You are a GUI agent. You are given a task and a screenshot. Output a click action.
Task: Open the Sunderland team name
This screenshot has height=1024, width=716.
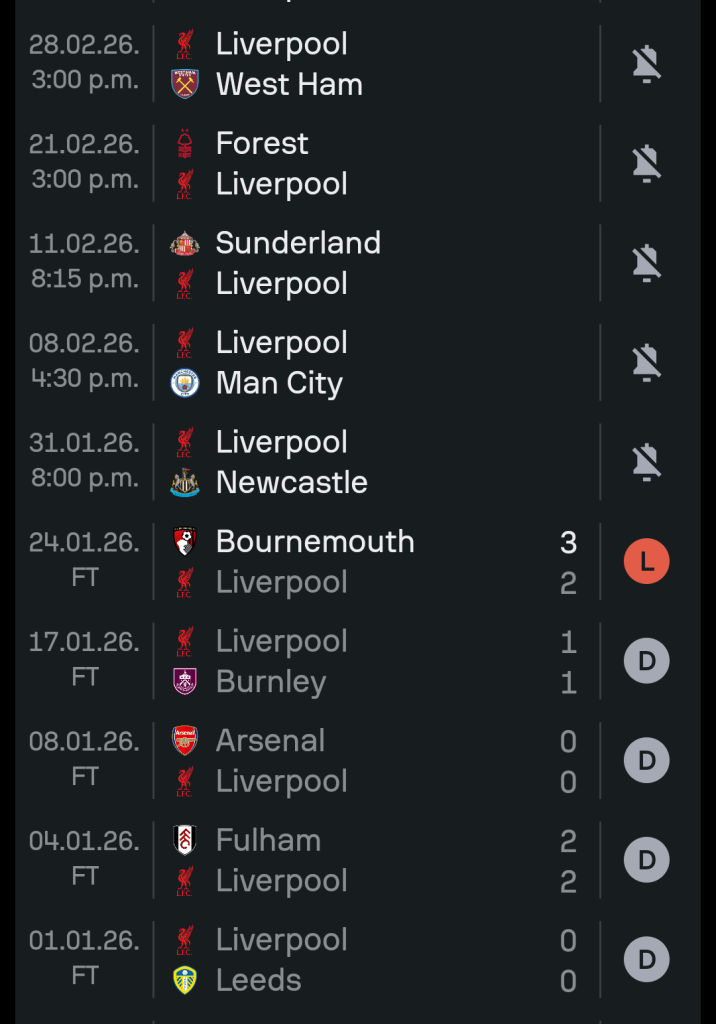(x=298, y=243)
